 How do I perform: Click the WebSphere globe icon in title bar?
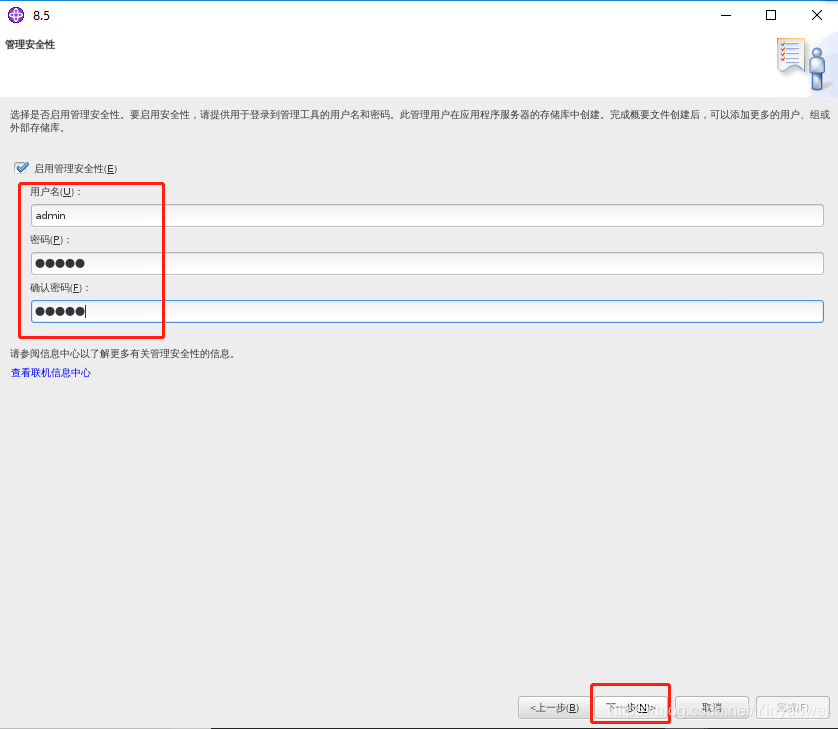click(16, 15)
